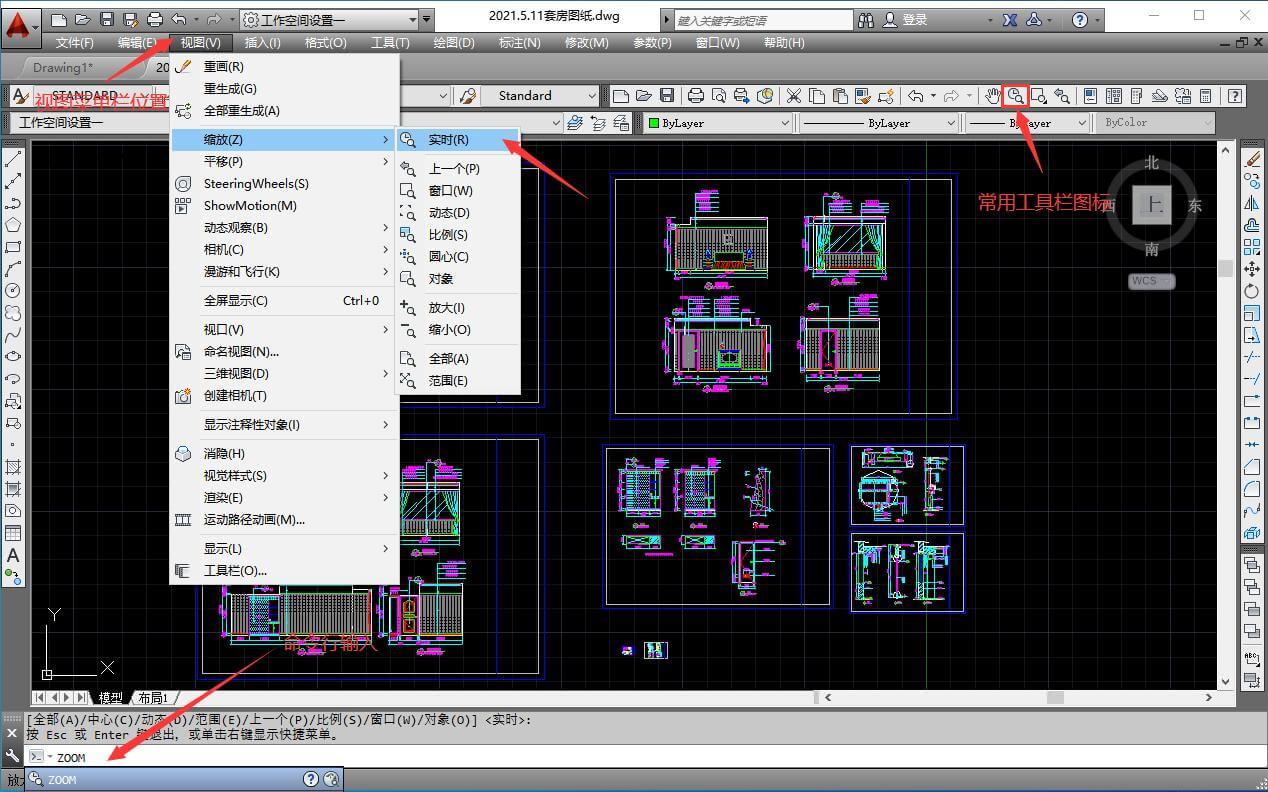Click the Save icon in quick access toolbar
The height and width of the screenshot is (792, 1268).
tap(107, 19)
